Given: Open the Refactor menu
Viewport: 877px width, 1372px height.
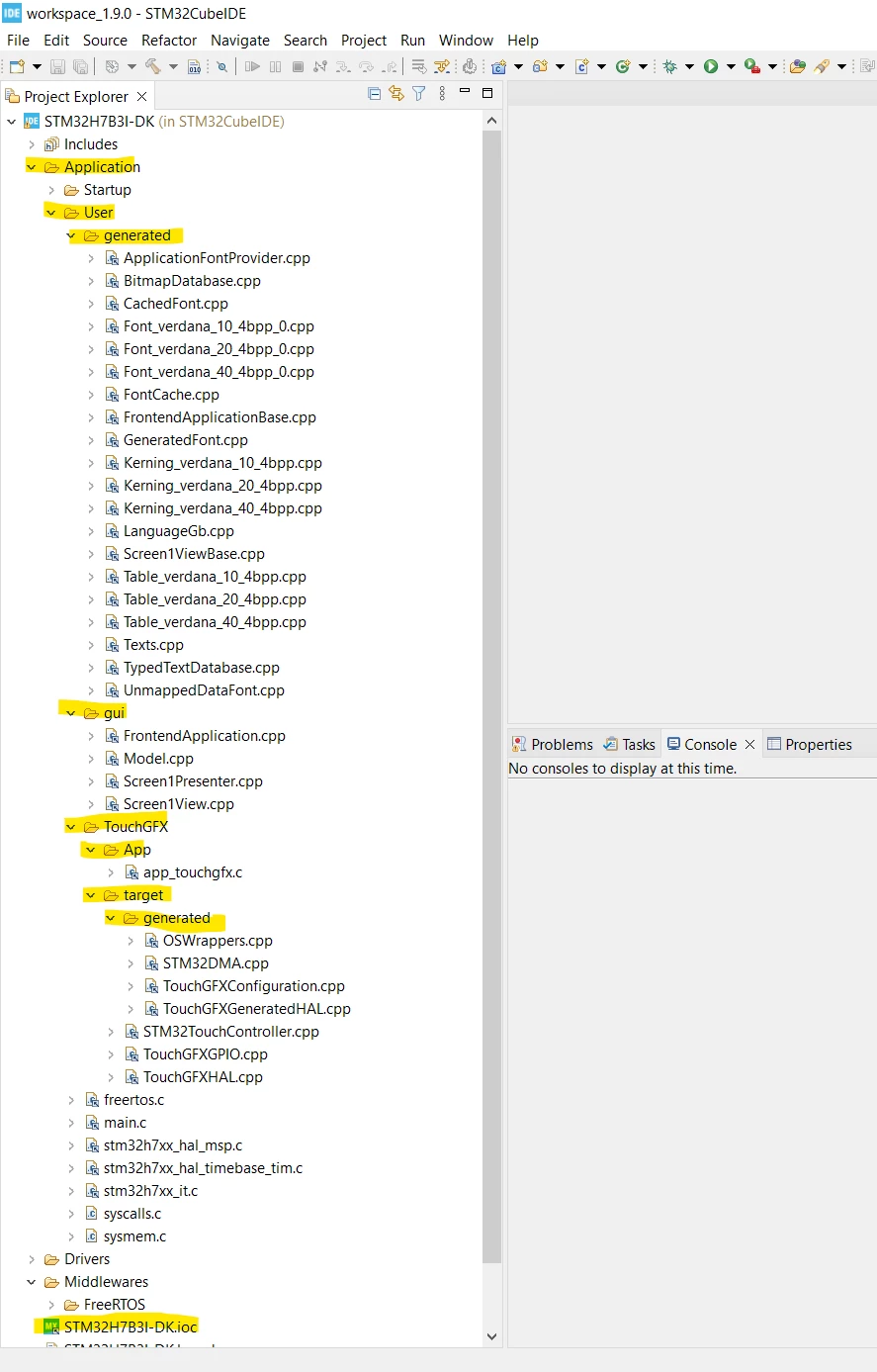Looking at the screenshot, I should [x=169, y=41].
